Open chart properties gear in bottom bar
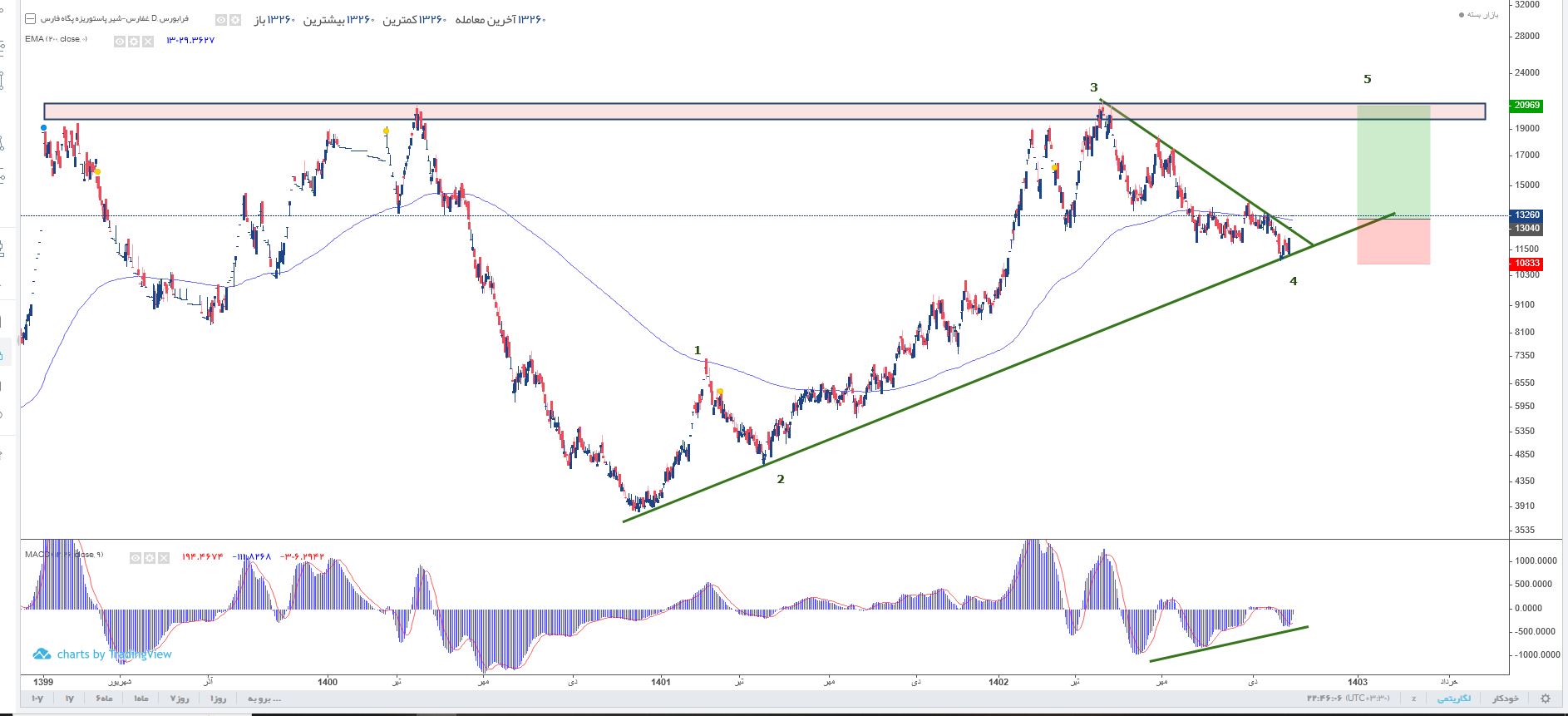 pyautogui.click(x=1546, y=699)
